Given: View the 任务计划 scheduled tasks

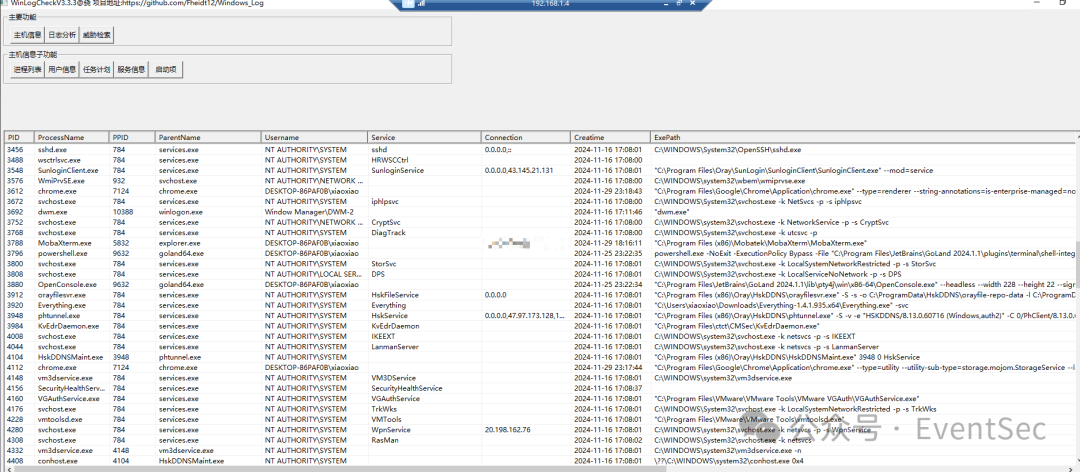Looking at the screenshot, I should (97, 70).
